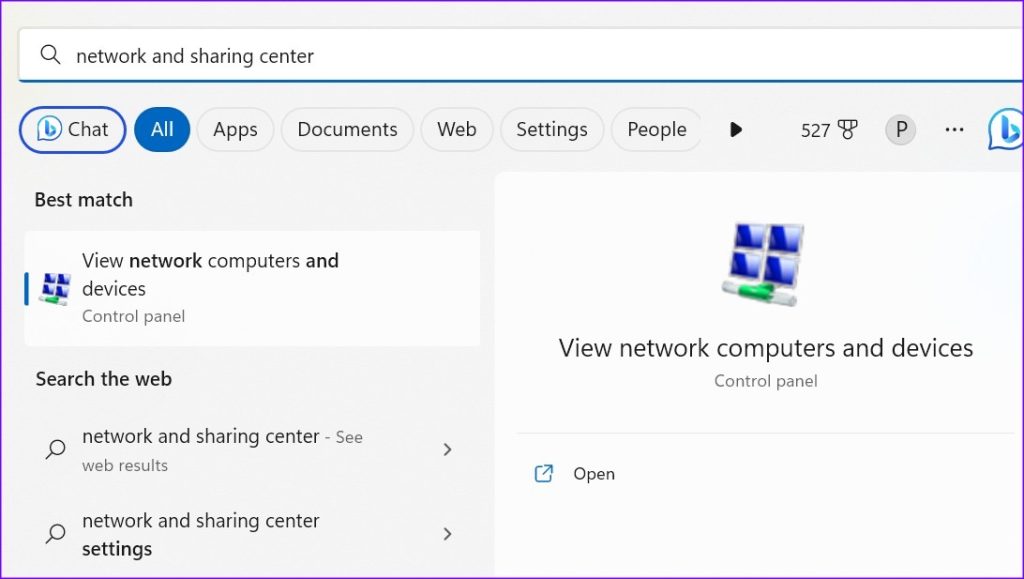
Task: Click Open in the preview pane
Action: point(575,473)
